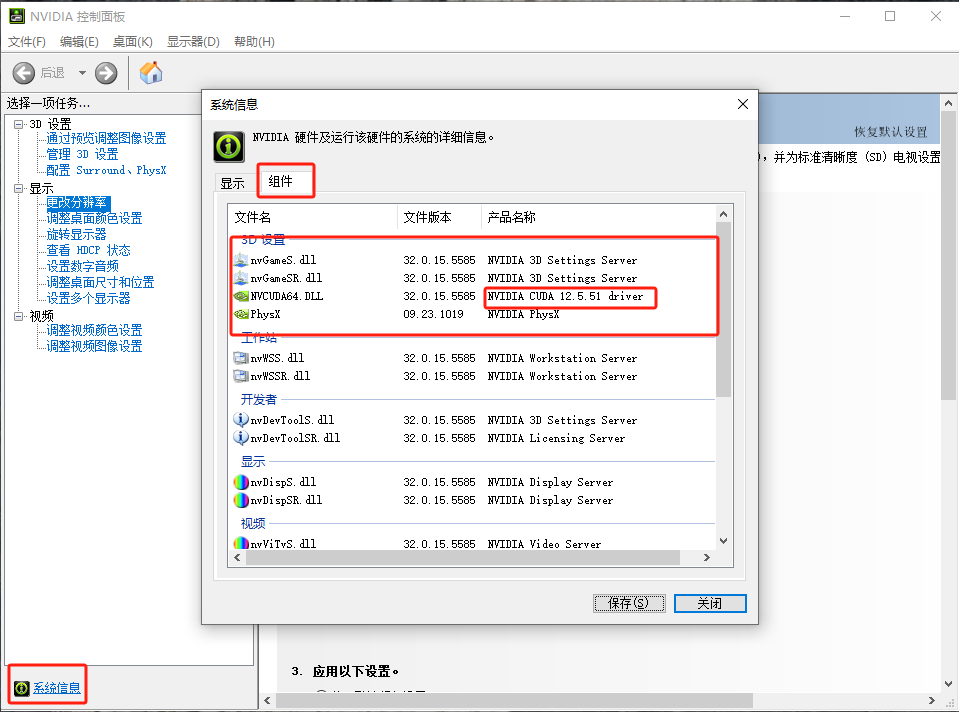The height and width of the screenshot is (712, 959).
Task: Collapse the 显示 tree node
Action: (x=18, y=188)
